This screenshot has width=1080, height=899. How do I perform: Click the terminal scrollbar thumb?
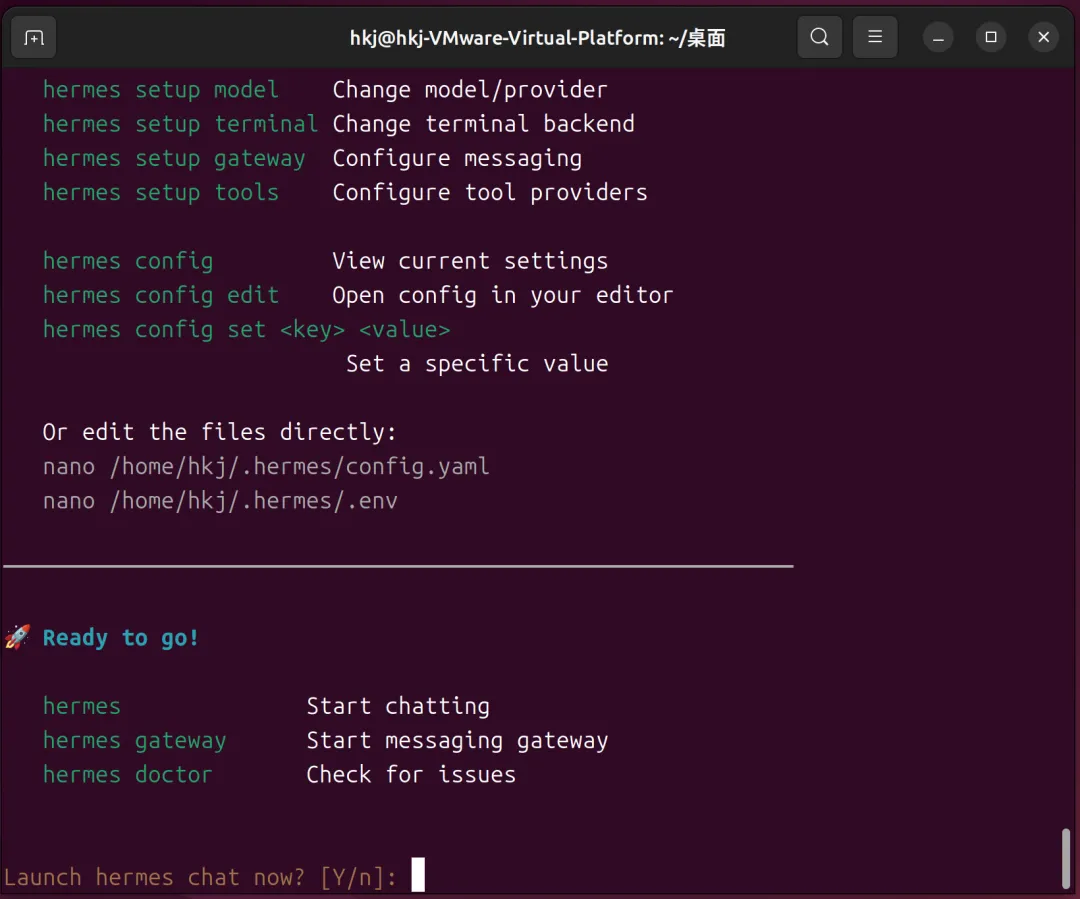tap(1066, 858)
